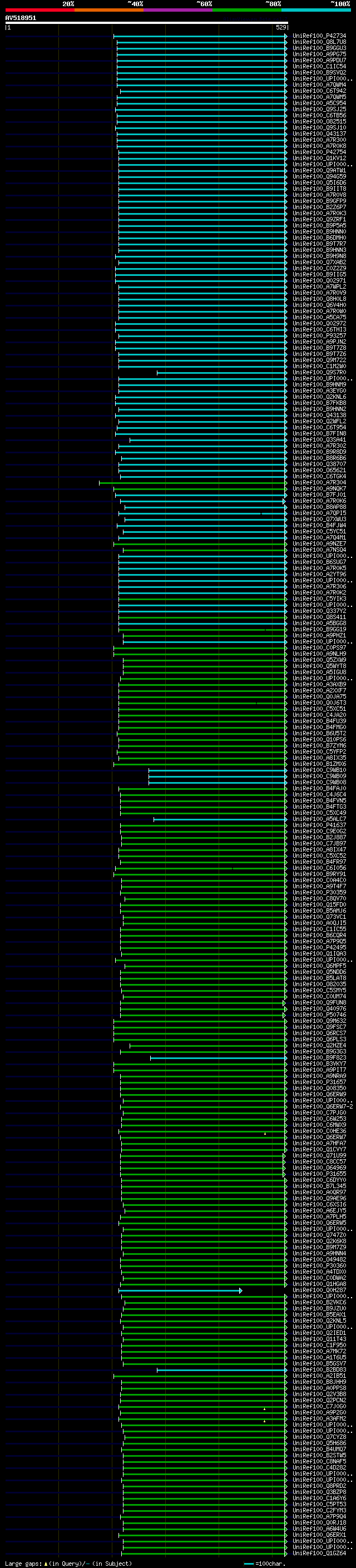Open hit UniRef100_A7R300
Viewport: 356px width, 1568px height.
tap(319, 140)
